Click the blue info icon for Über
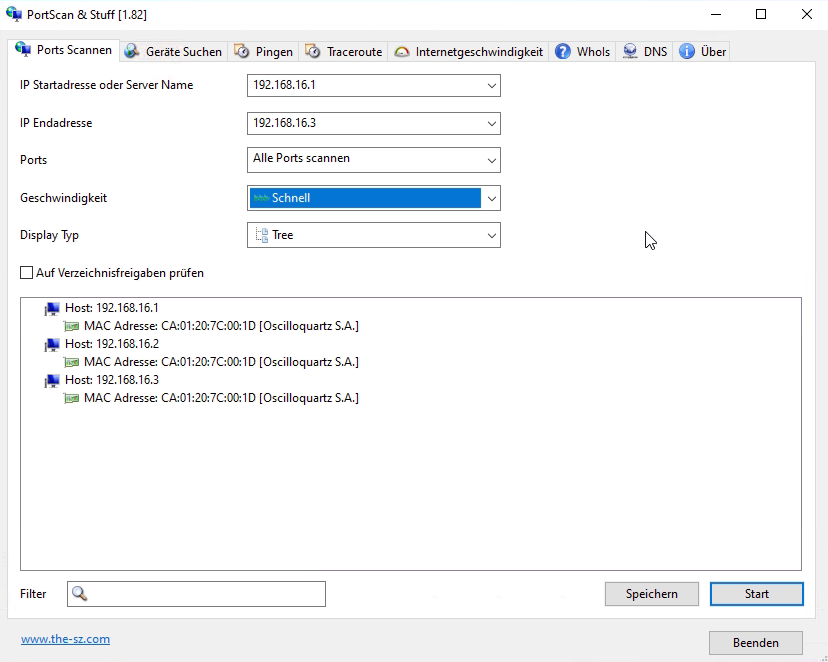This screenshot has width=828, height=662. 687,51
